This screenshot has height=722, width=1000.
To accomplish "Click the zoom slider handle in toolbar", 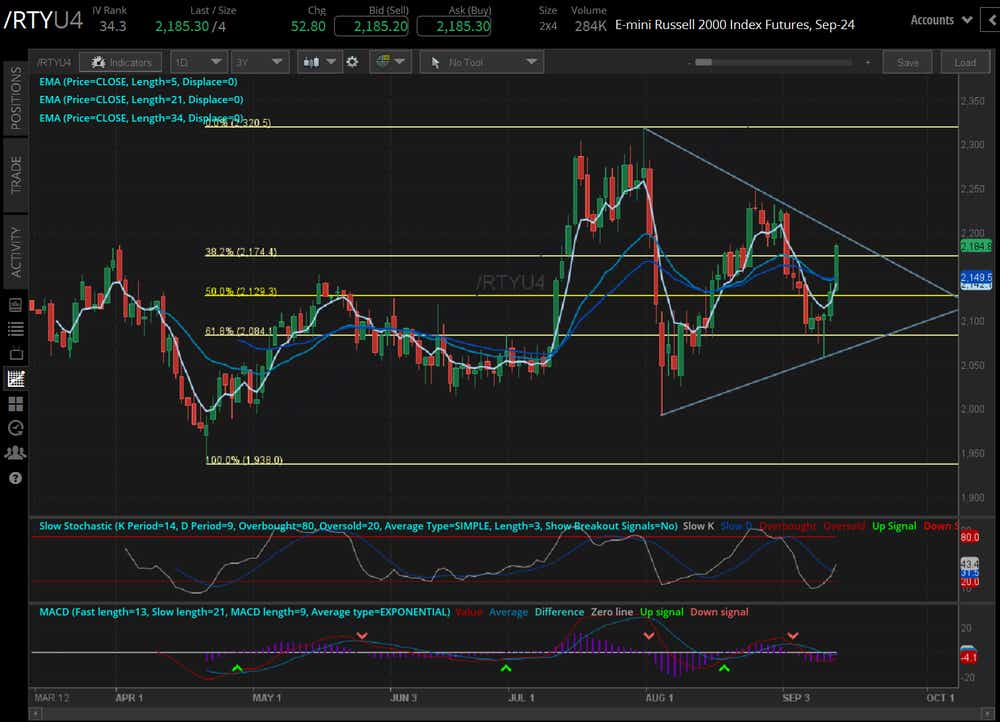I will [x=703, y=63].
